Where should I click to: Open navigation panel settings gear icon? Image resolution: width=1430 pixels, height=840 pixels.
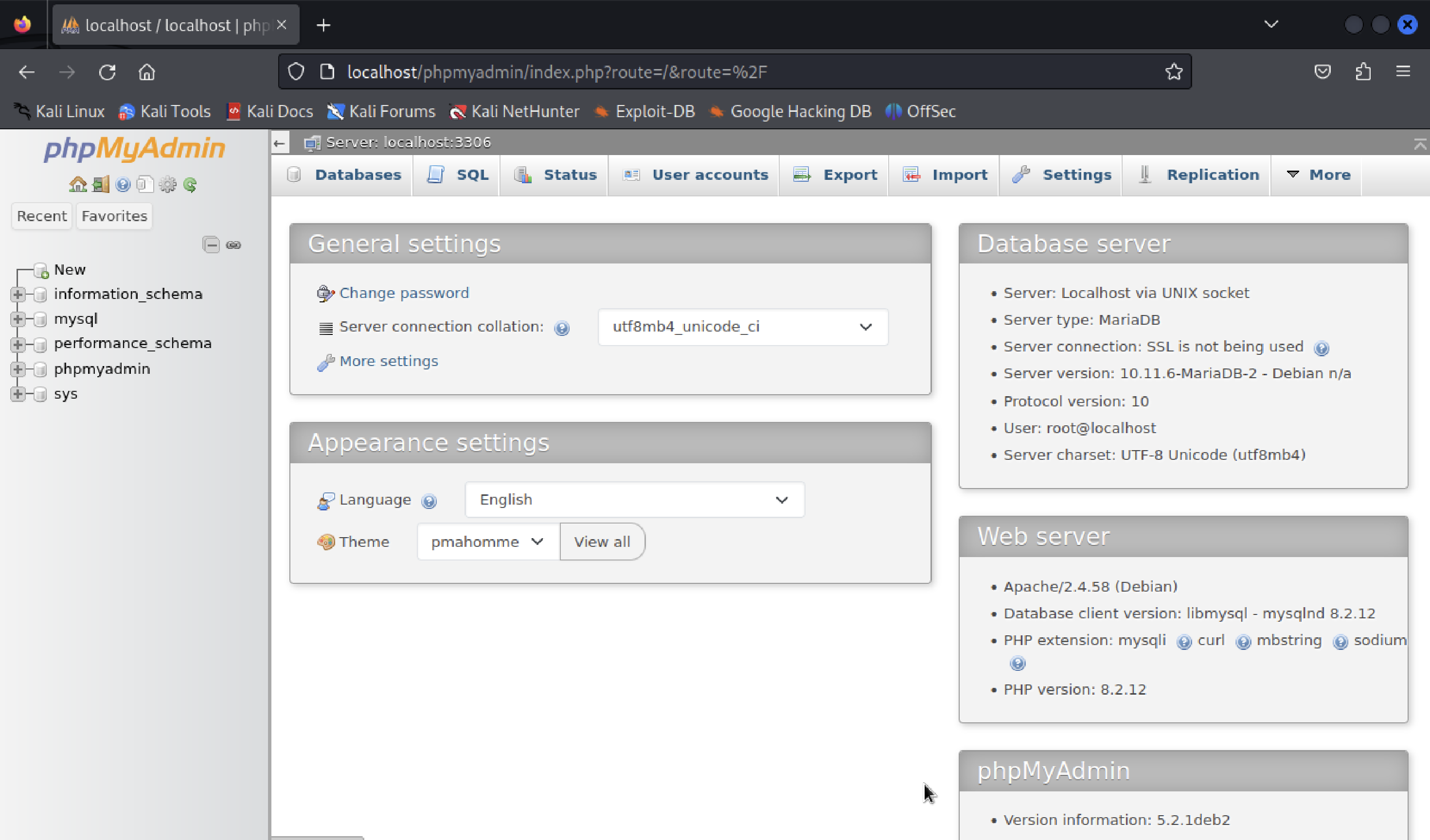click(167, 184)
